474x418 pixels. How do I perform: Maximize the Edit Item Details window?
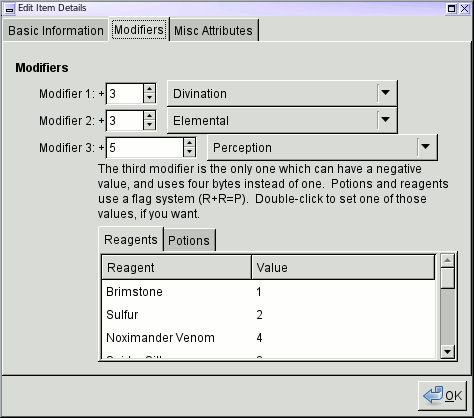(x=451, y=9)
